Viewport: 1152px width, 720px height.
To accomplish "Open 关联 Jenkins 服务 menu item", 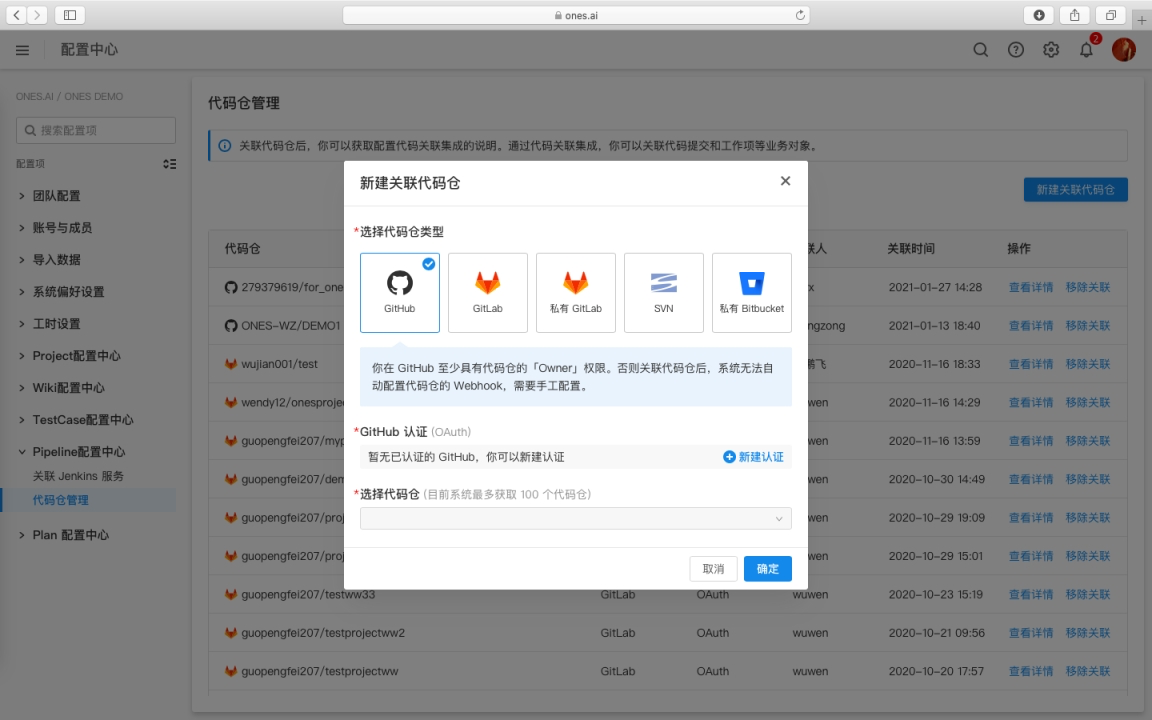I will click(x=78, y=476).
